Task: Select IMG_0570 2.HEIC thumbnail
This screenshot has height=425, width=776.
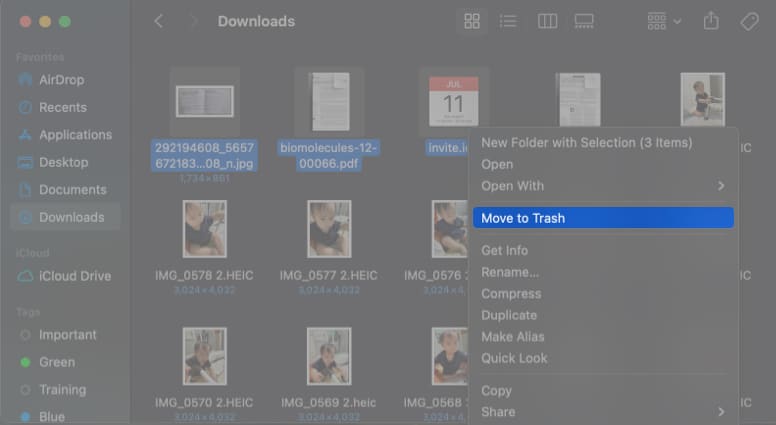Action: tap(204, 356)
